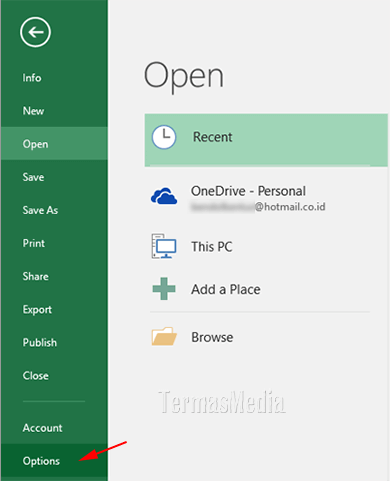390x481 pixels.
Task: Open the Export page
Action: click(54, 309)
